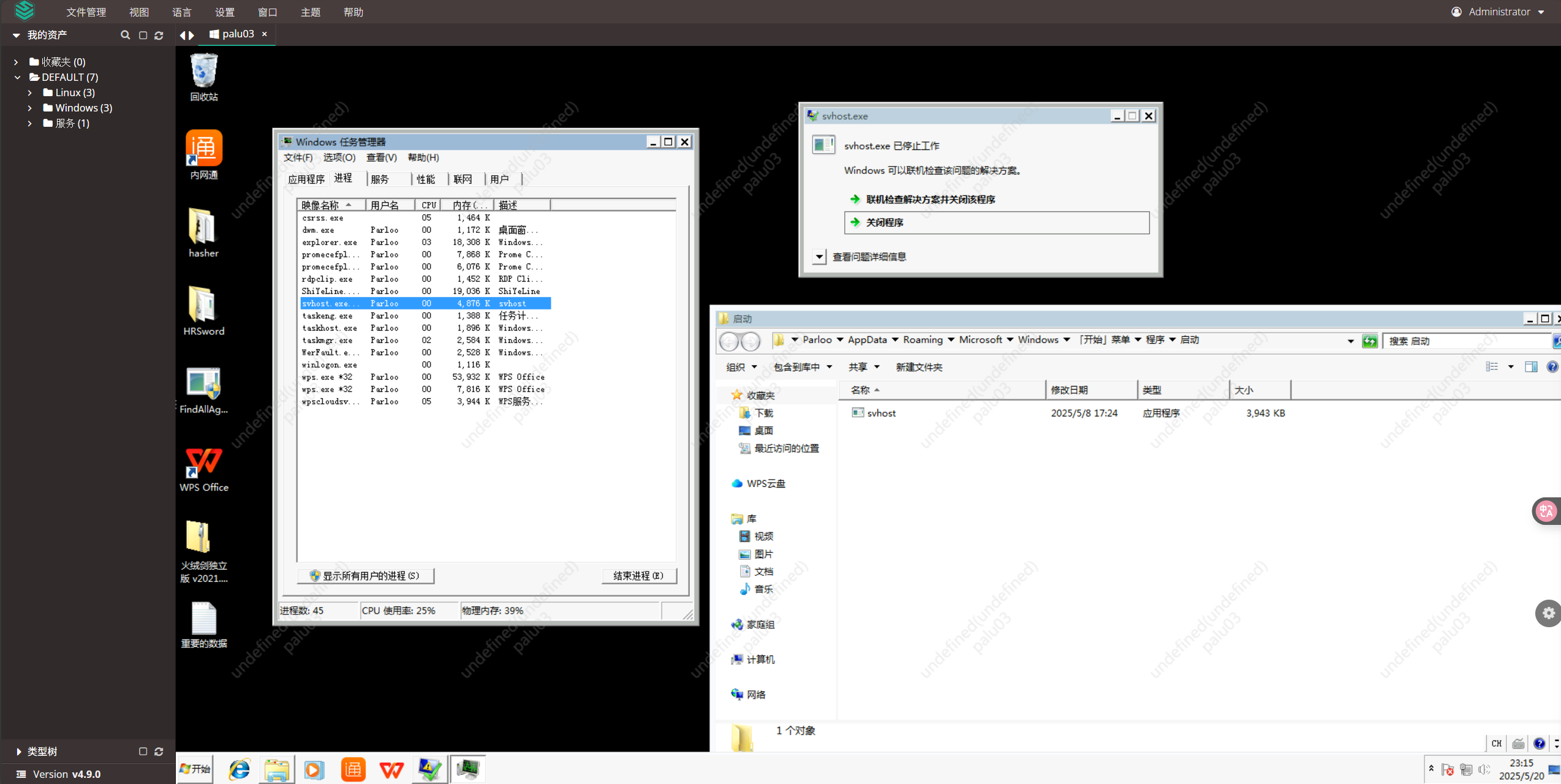Launch Internet Explorer from the taskbar

click(239, 769)
